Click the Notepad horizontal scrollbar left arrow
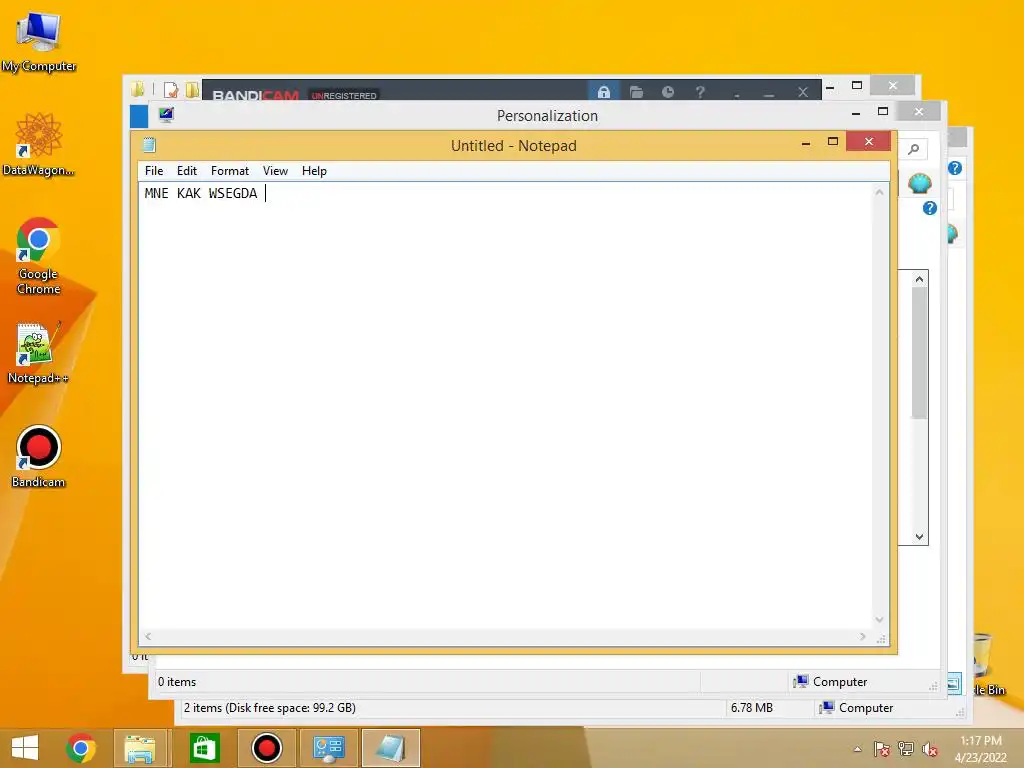Viewport: 1024px width, 768px height. click(x=148, y=636)
